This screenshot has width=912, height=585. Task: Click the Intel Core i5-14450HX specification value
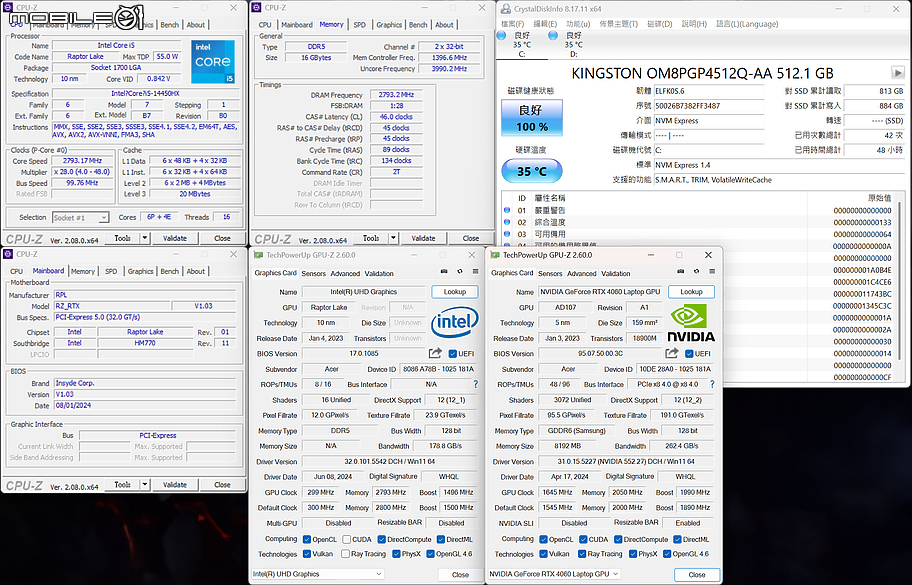tap(145, 94)
